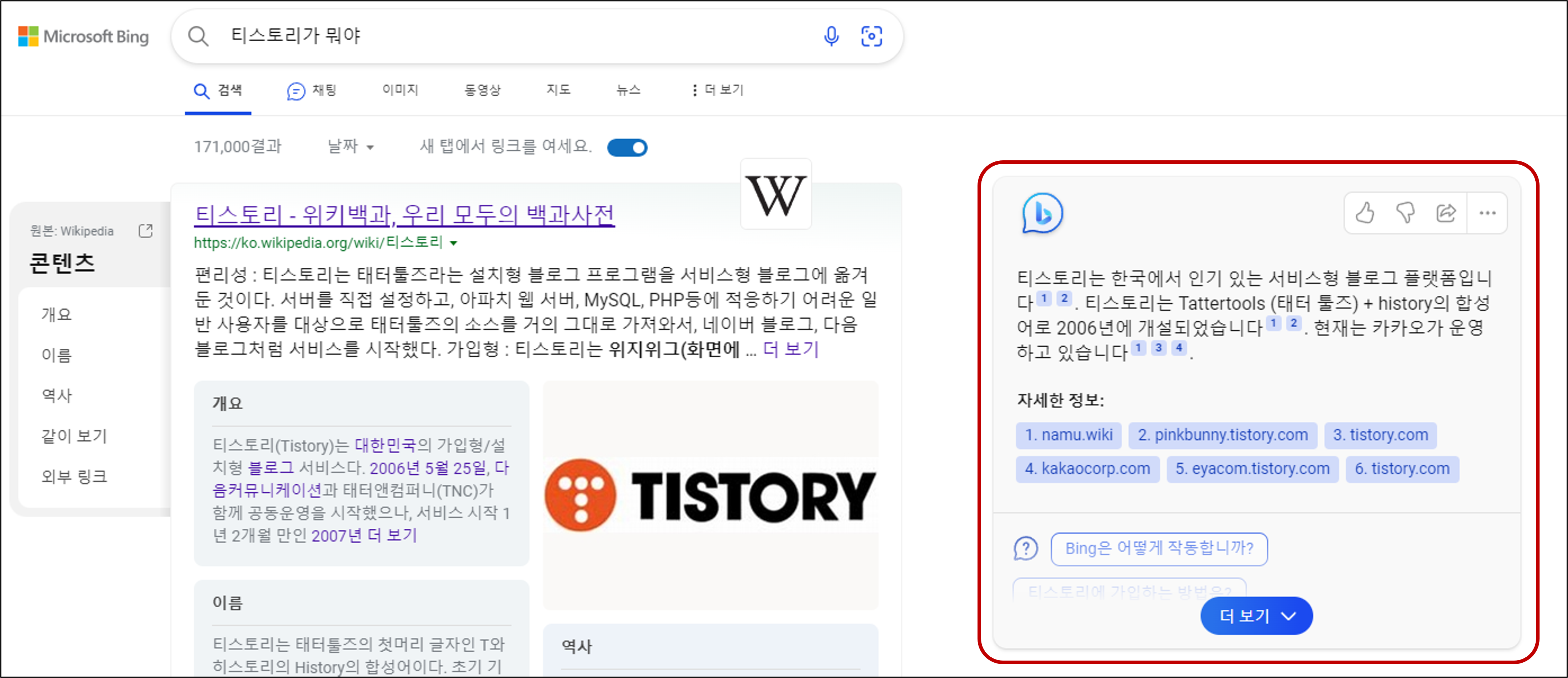Open source 5. eyacom.tistory.com
Viewport: 1568px width, 678px height.
1253,469
